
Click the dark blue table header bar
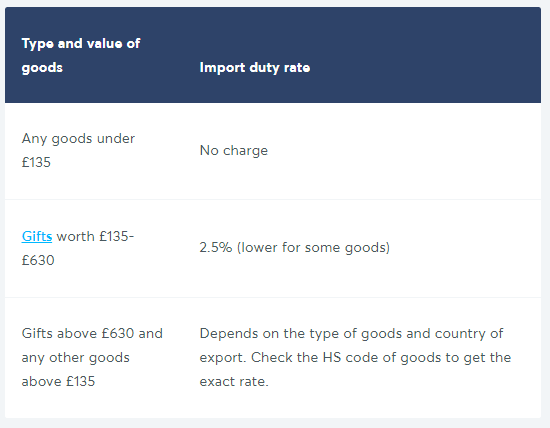(273, 55)
